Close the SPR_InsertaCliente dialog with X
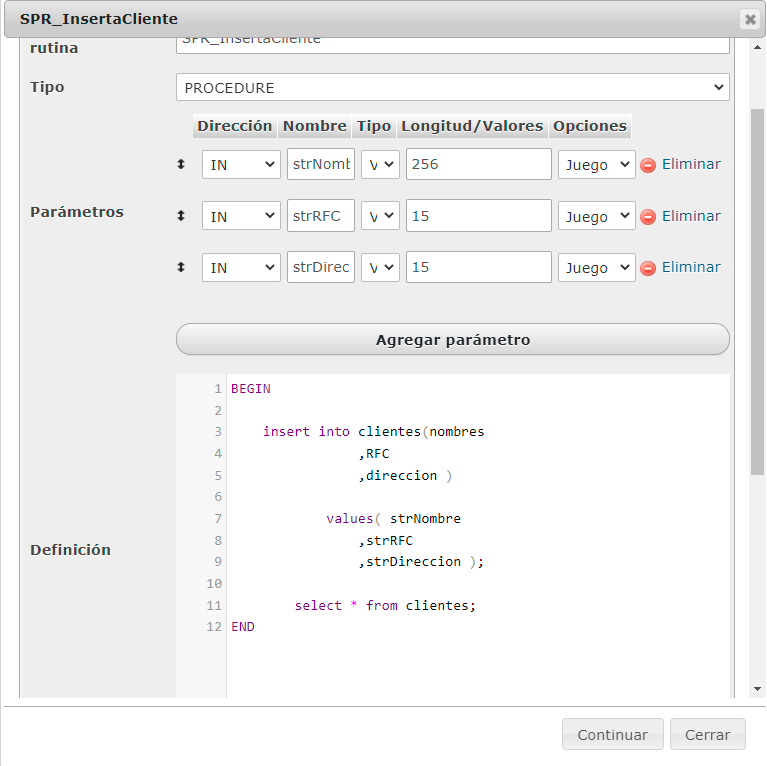767x766 pixels. click(750, 19)
